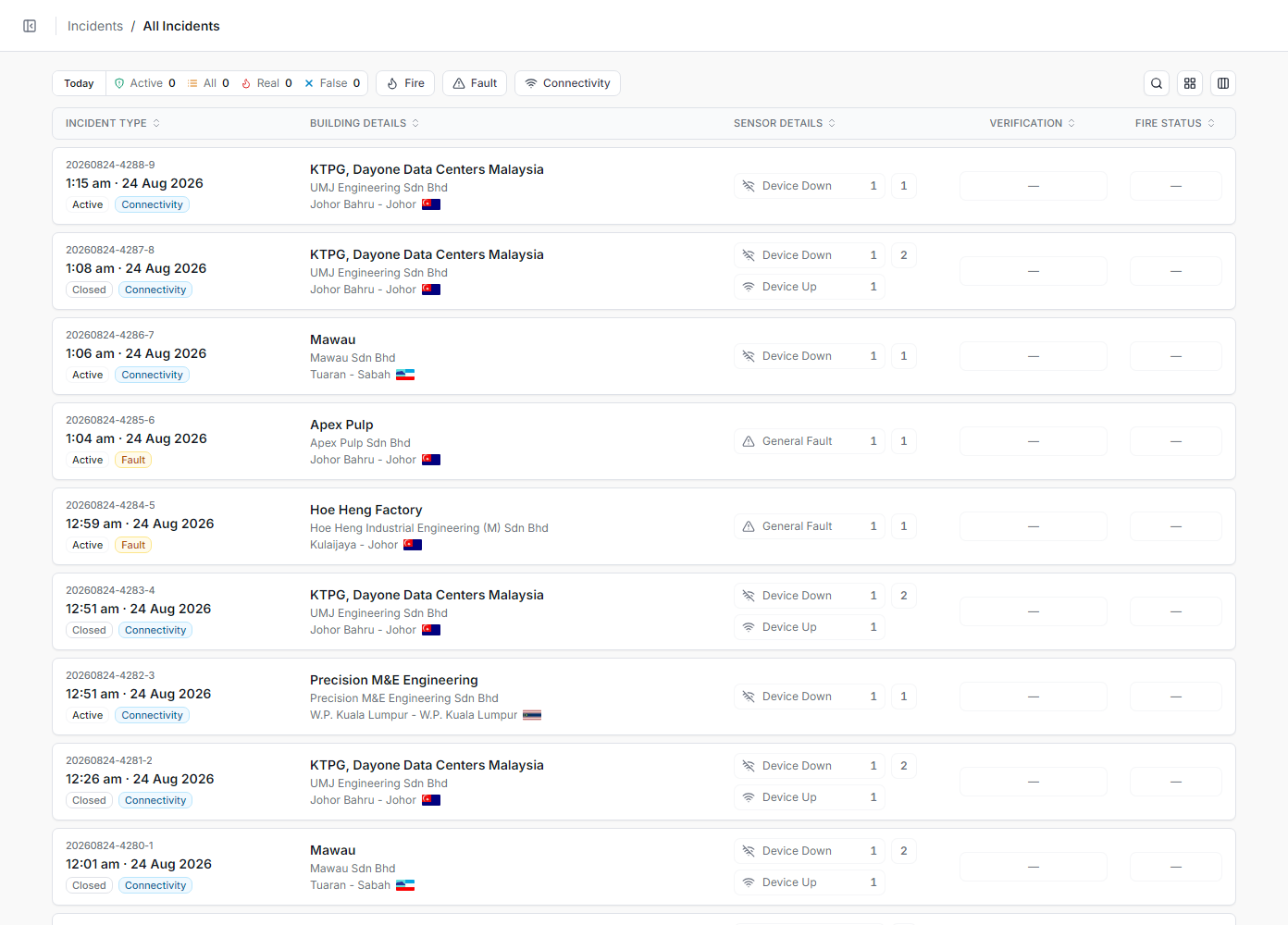Click the Connectivity tag in incident 4282-3
The width and height of the screenshot is (1288, 925).
[x=152, y=715]
